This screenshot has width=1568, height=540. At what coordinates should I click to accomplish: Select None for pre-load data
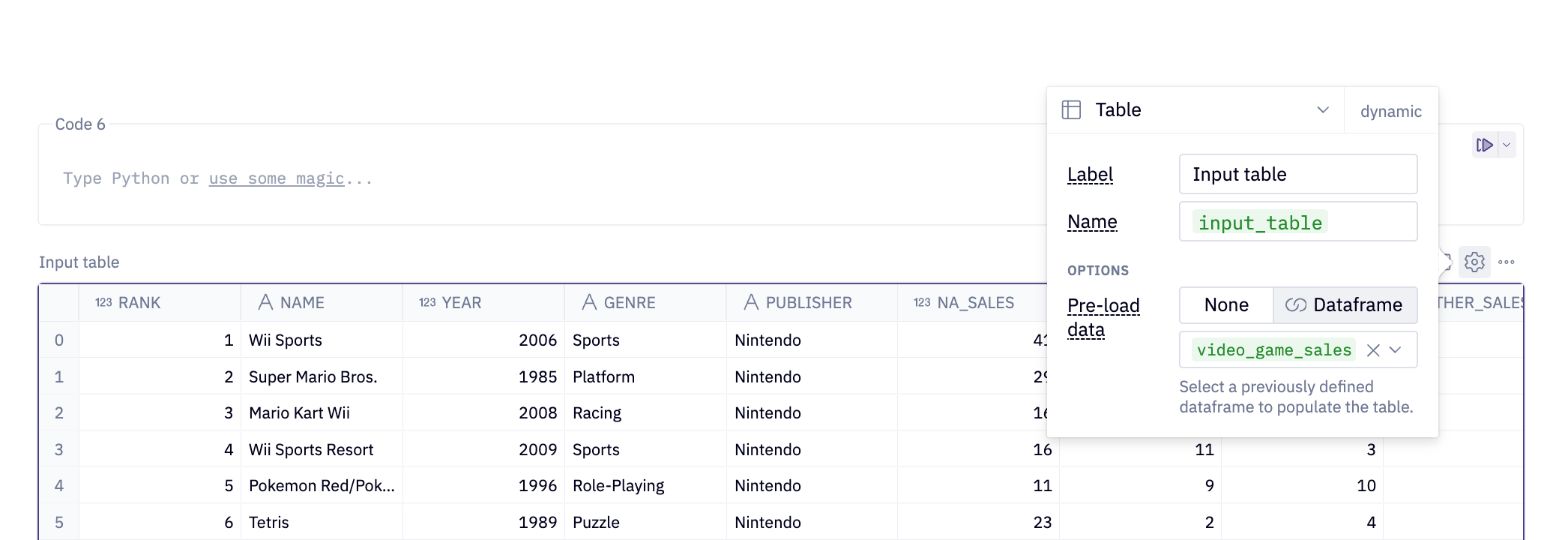(1225, 305)
